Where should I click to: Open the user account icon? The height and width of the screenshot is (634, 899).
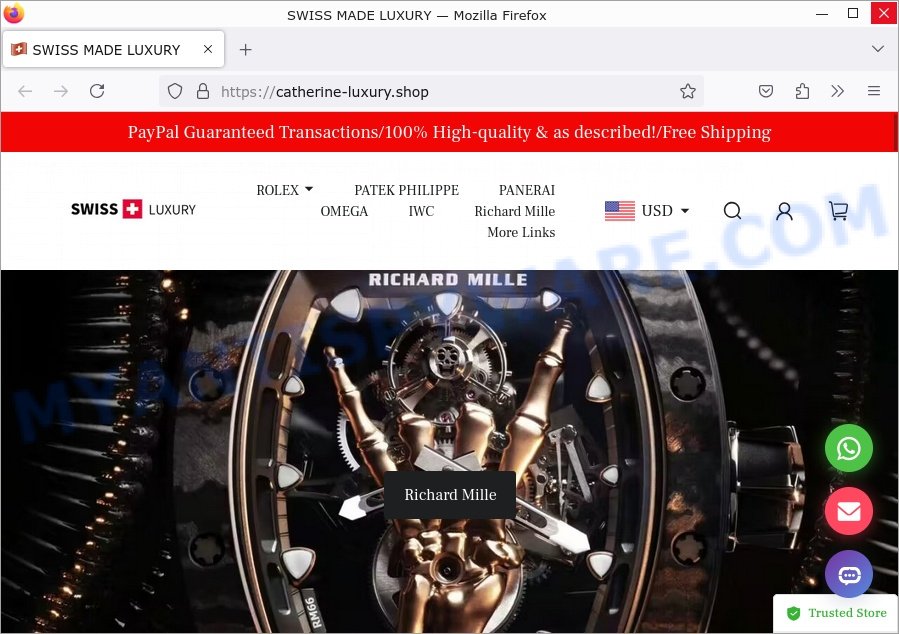pos(784,211)
